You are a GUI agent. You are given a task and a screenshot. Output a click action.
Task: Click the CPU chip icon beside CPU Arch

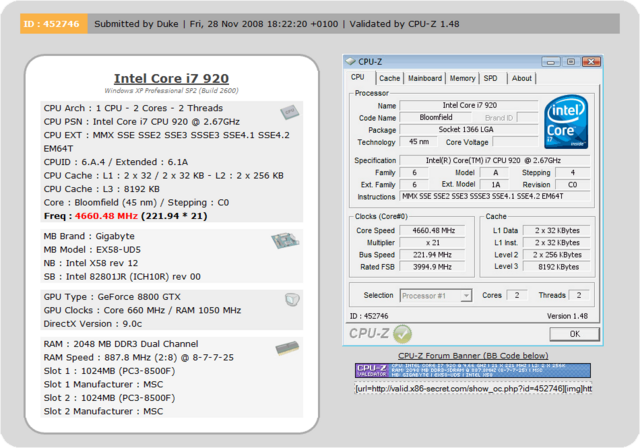(289, 112)
